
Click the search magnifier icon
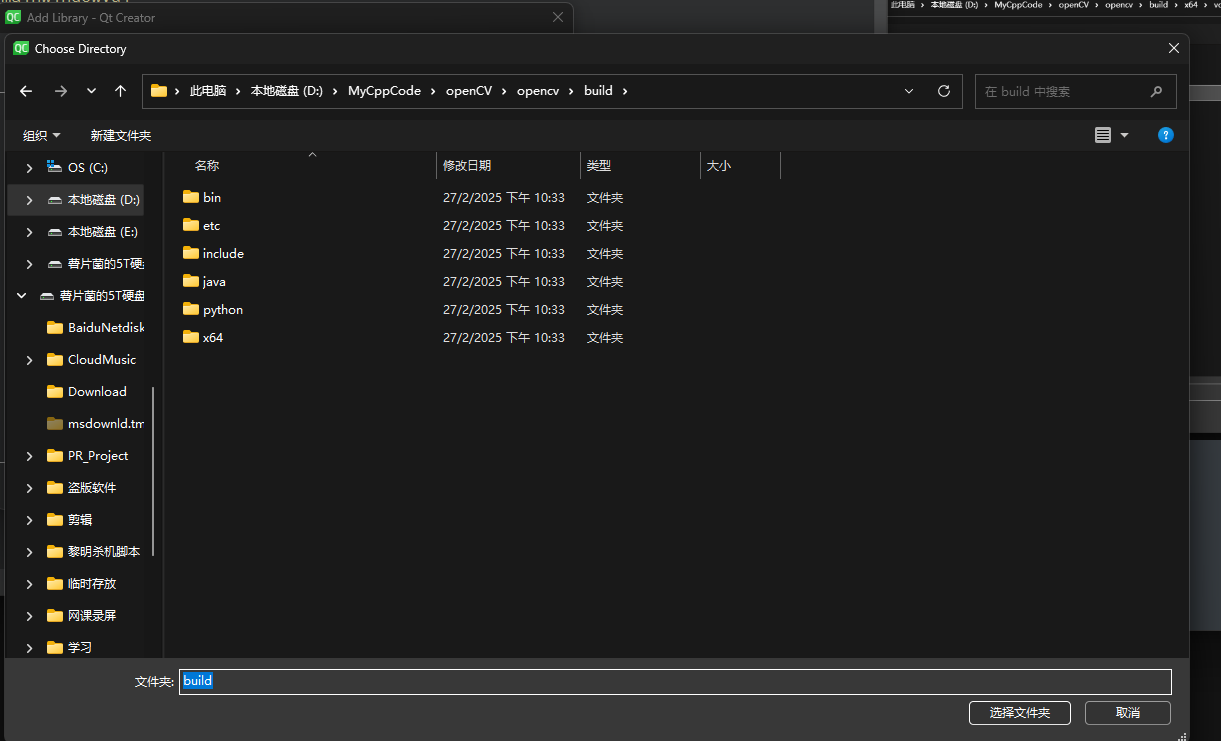click(1156, 91)
